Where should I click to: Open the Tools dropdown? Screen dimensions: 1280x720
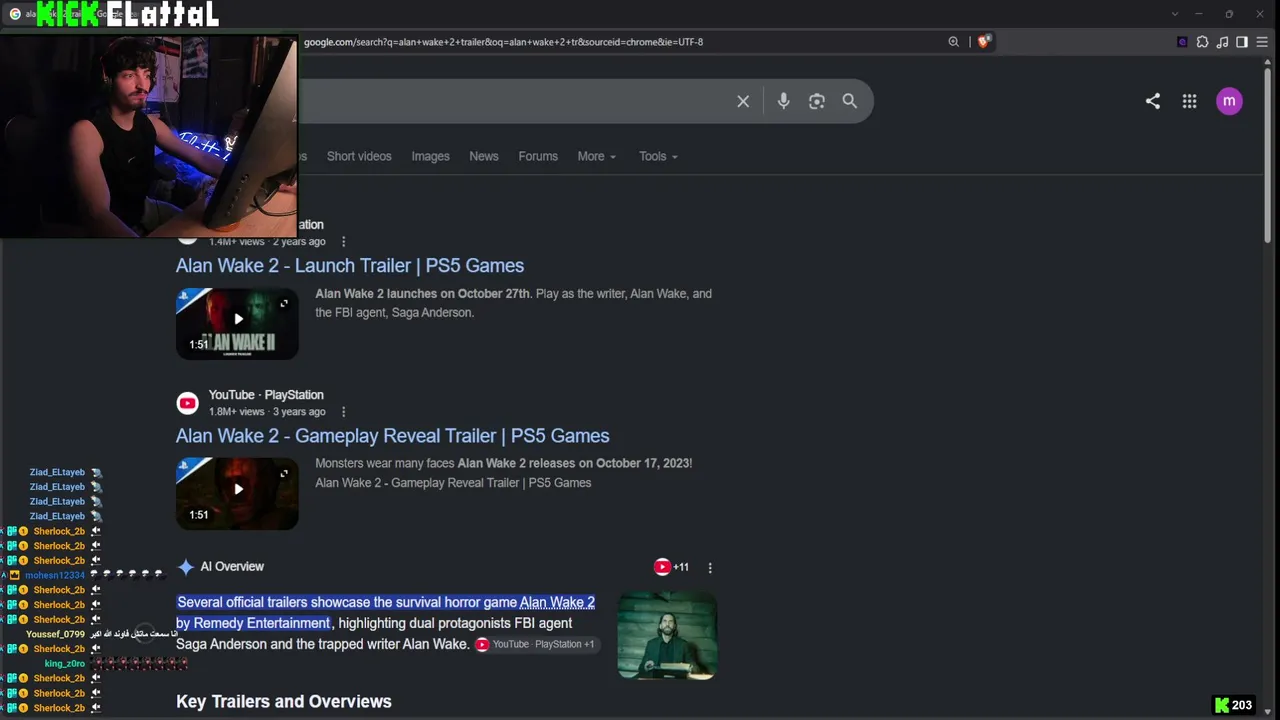658,156
